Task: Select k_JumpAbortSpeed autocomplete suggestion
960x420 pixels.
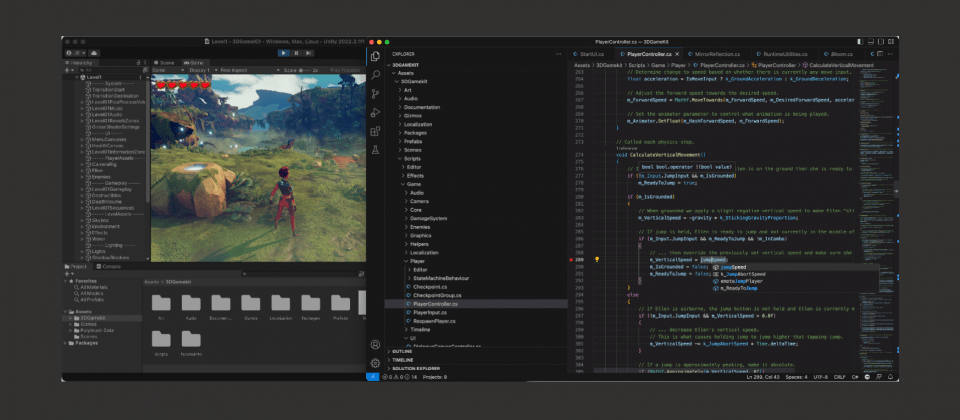Action: pos(795,274)
